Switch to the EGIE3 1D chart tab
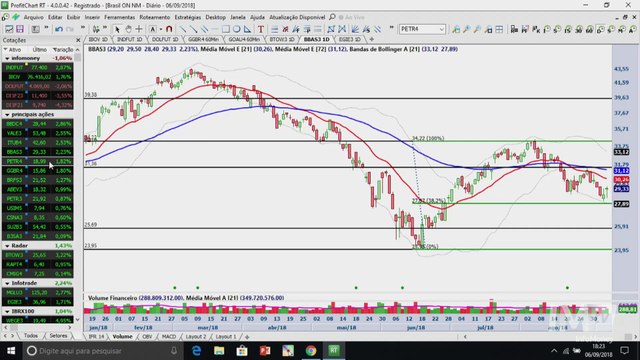640x360 pixels. pyautogui.click(x=350, y=40)
